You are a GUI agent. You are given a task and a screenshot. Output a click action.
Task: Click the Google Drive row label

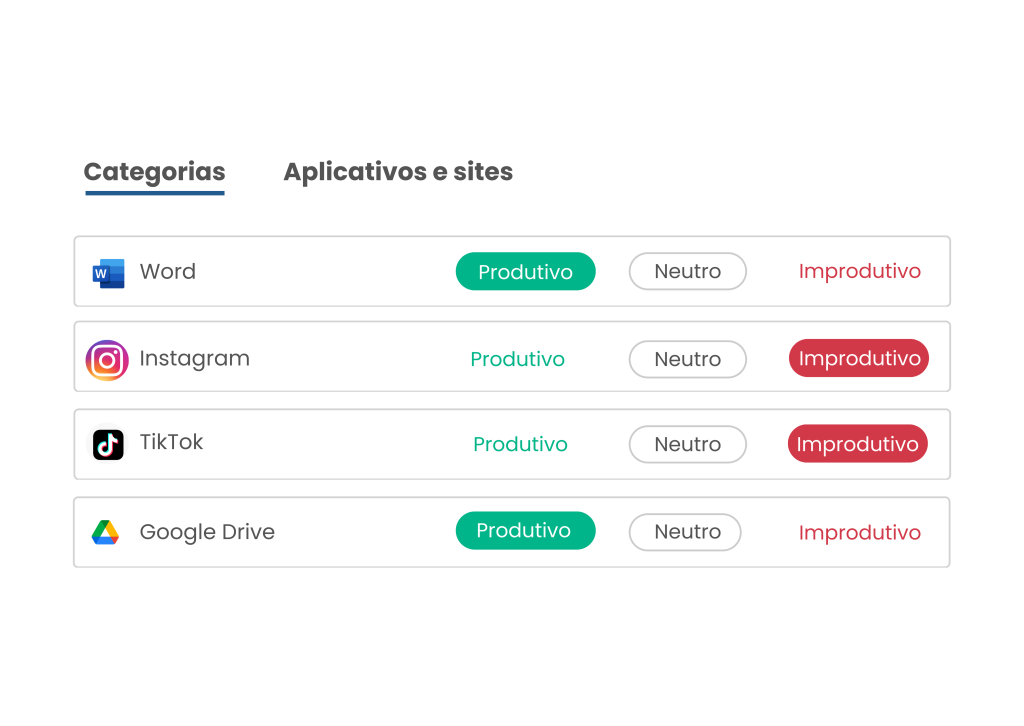click(x=207, y=532)
